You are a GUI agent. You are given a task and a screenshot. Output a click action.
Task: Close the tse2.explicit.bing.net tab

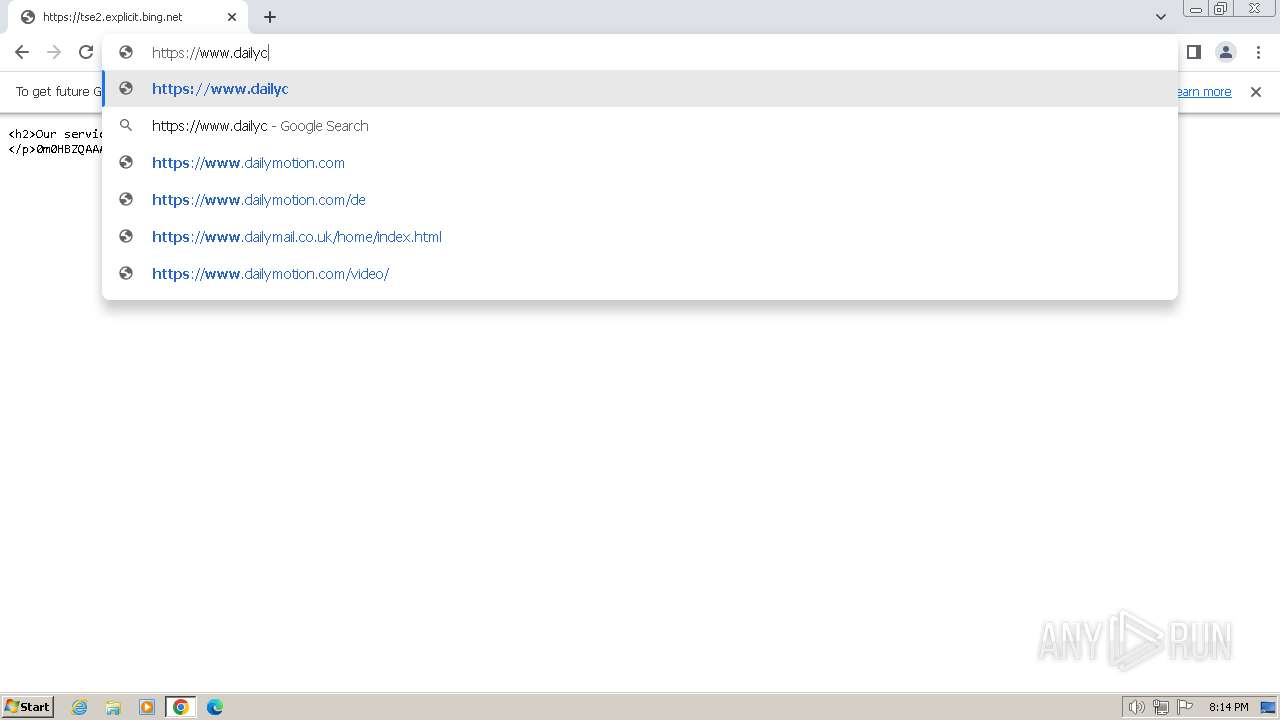pos(232,17)
